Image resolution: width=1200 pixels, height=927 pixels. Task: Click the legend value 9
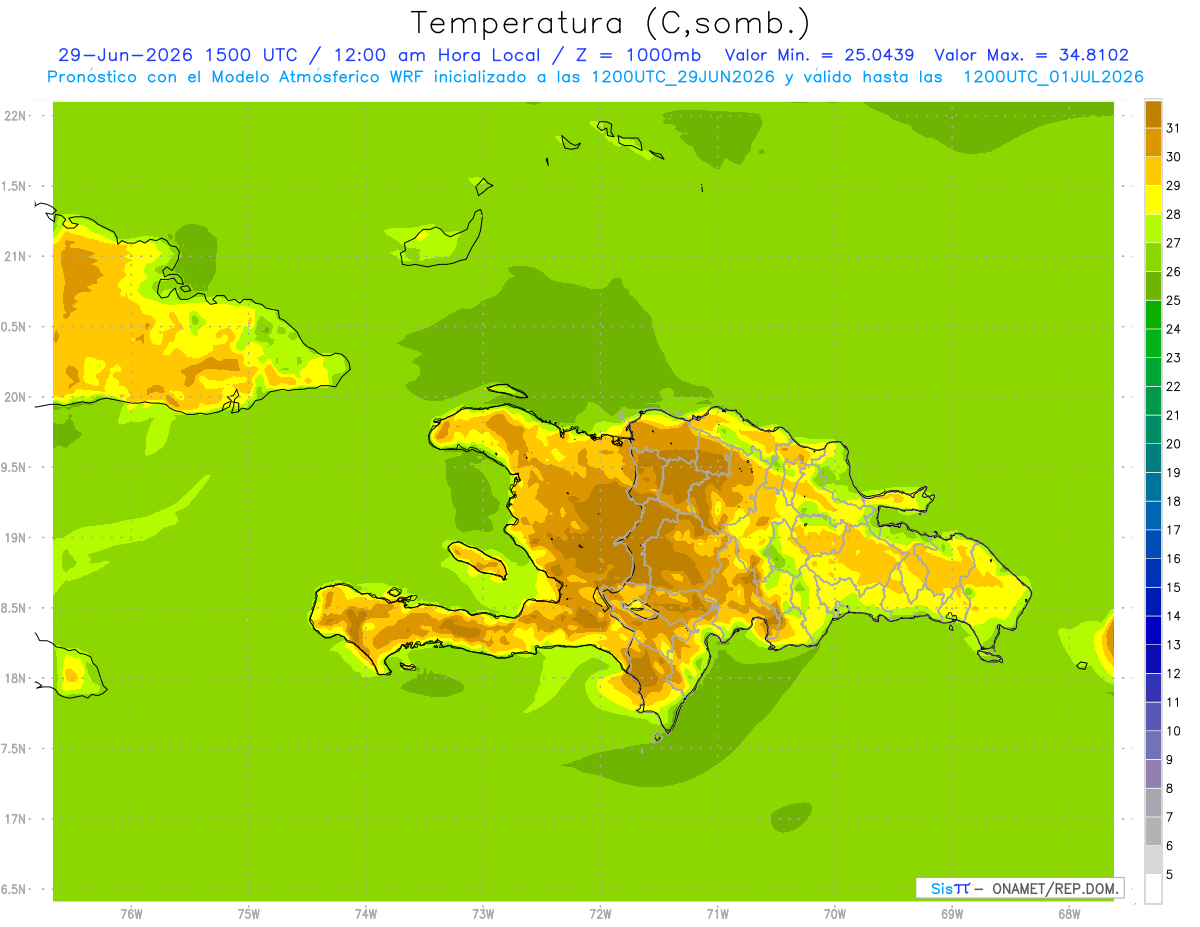click(x=1170, y=760)
